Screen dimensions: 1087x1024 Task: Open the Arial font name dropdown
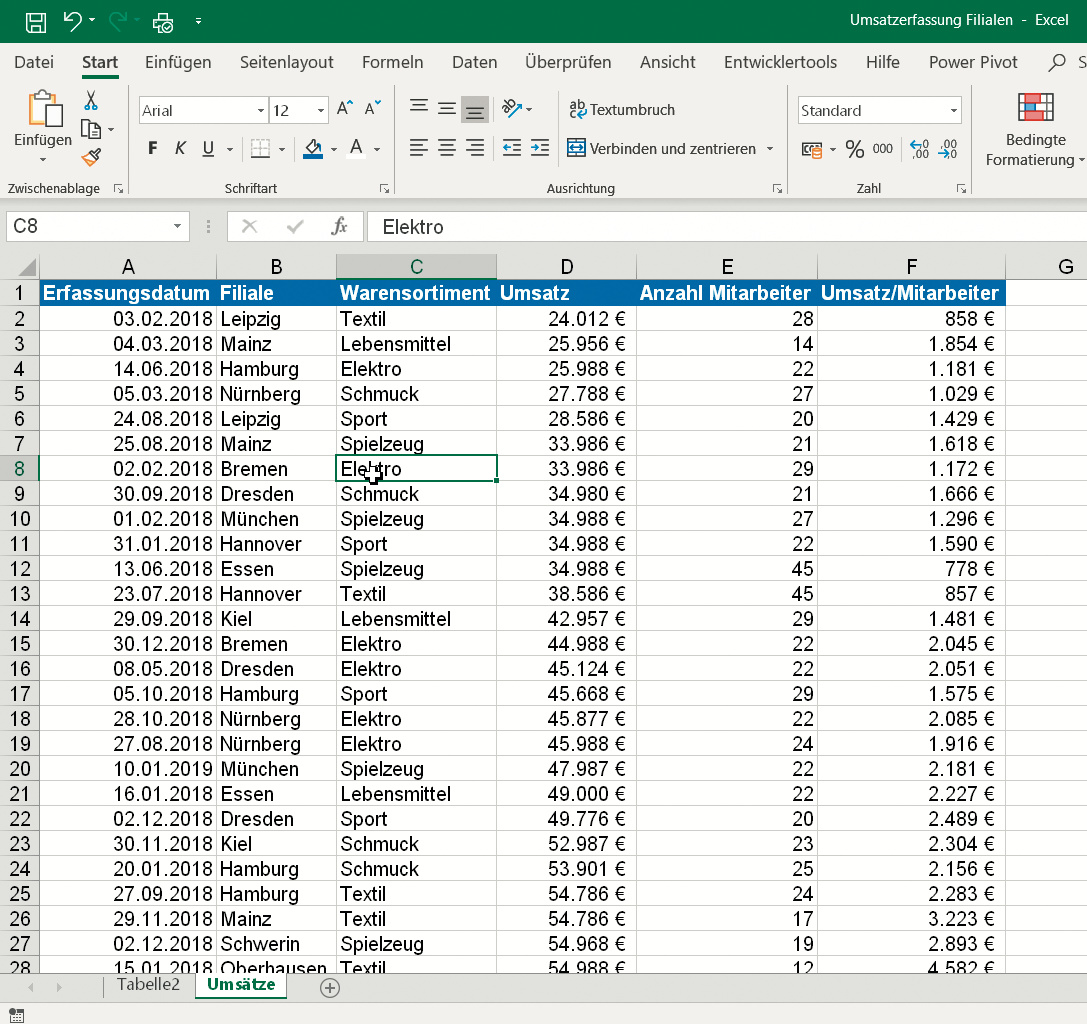coord(261,111)
